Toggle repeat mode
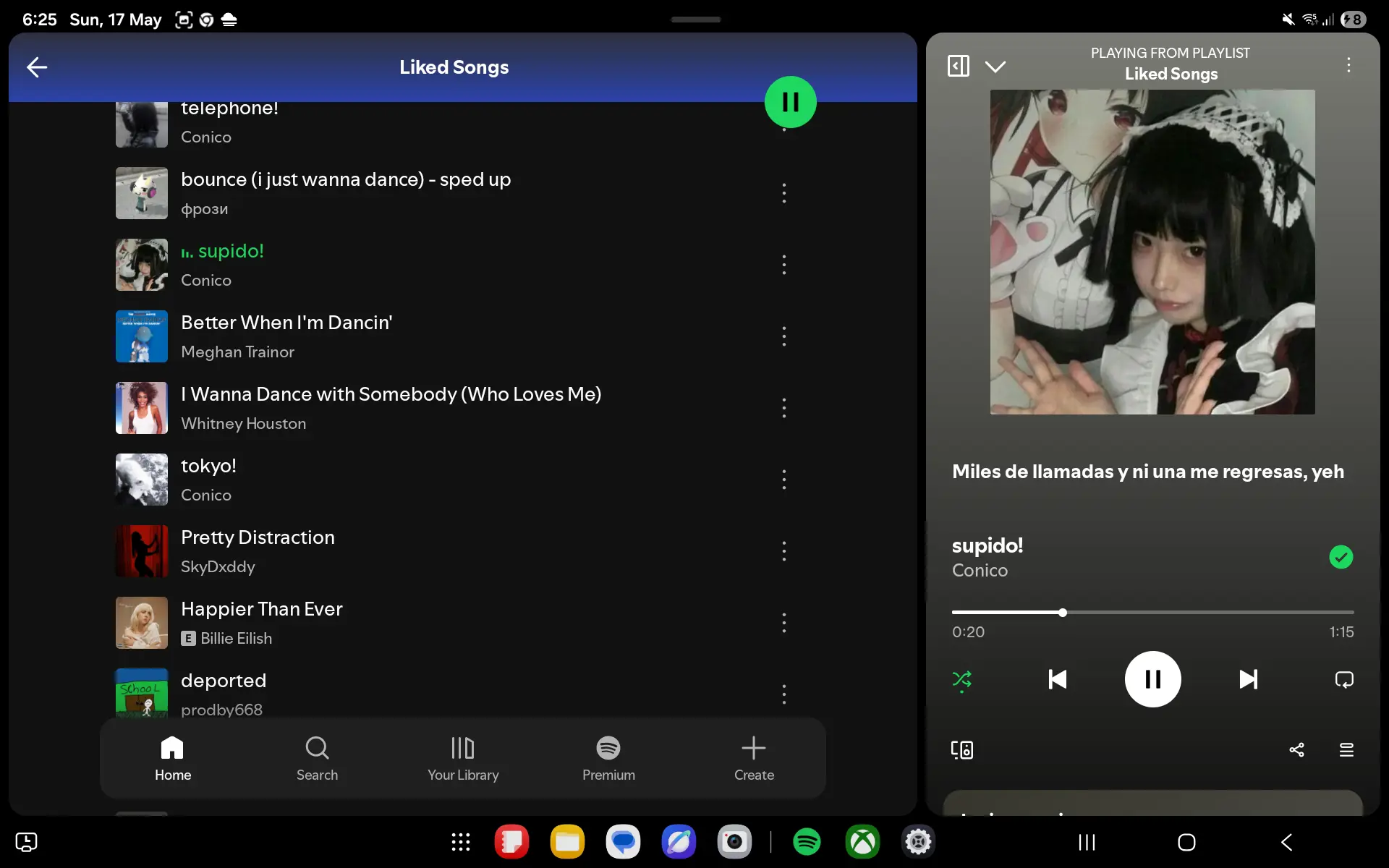This screenshot has width=1389, height=868. click(1343, 679)
